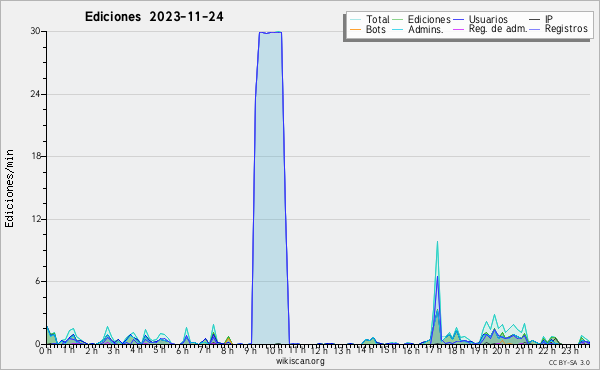
Task: Click the '18 h' x-axis label
Action: [456, 350]
